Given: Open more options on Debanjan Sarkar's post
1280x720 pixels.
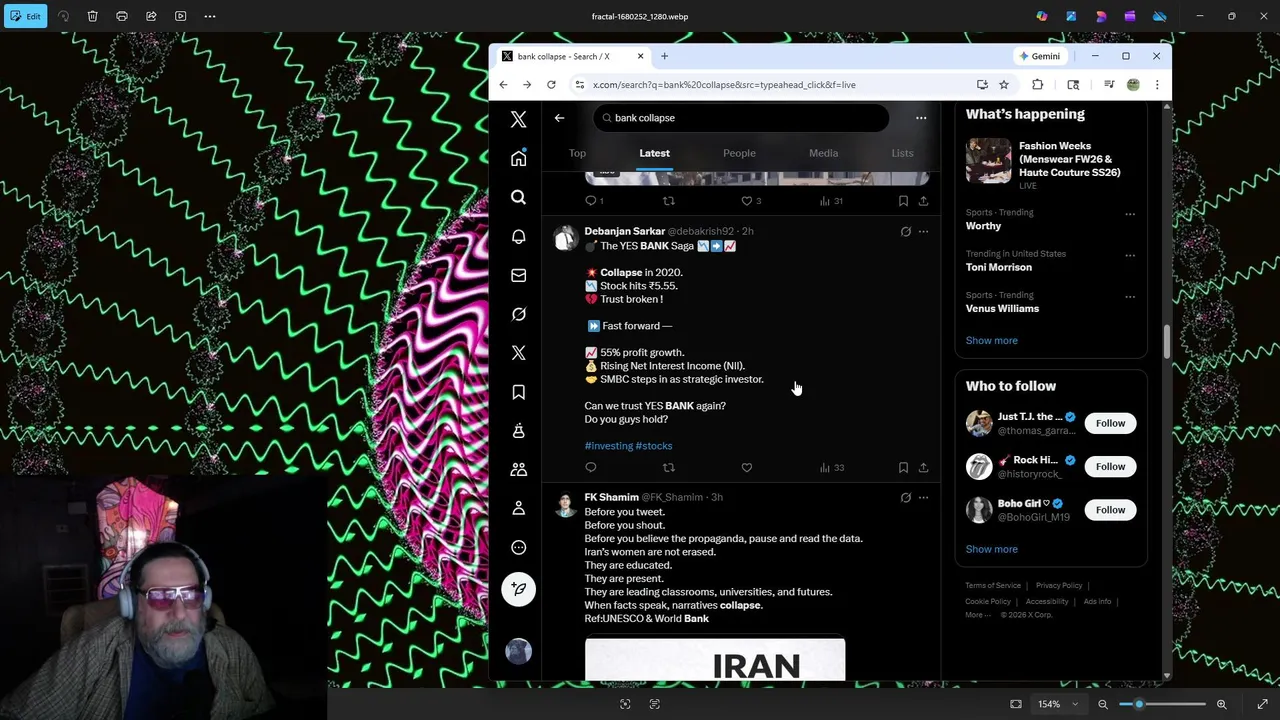Looking at the screenshot, I should coord(923,231).
